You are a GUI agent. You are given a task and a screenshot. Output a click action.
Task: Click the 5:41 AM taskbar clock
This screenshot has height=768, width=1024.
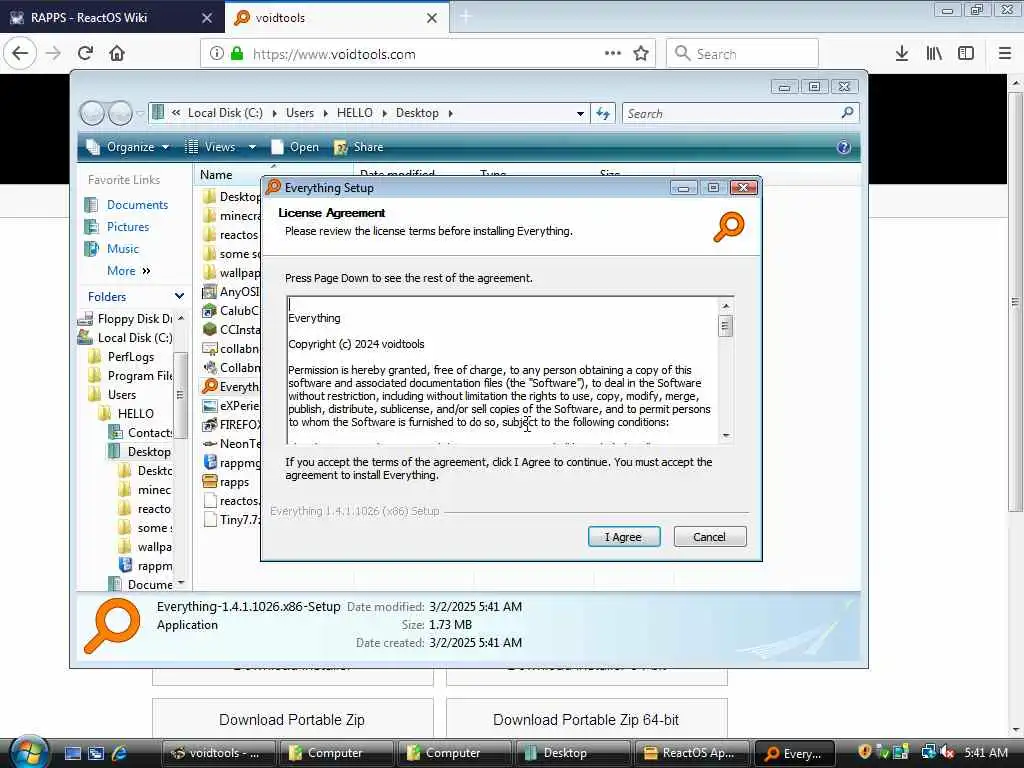(x=985, y=752)
